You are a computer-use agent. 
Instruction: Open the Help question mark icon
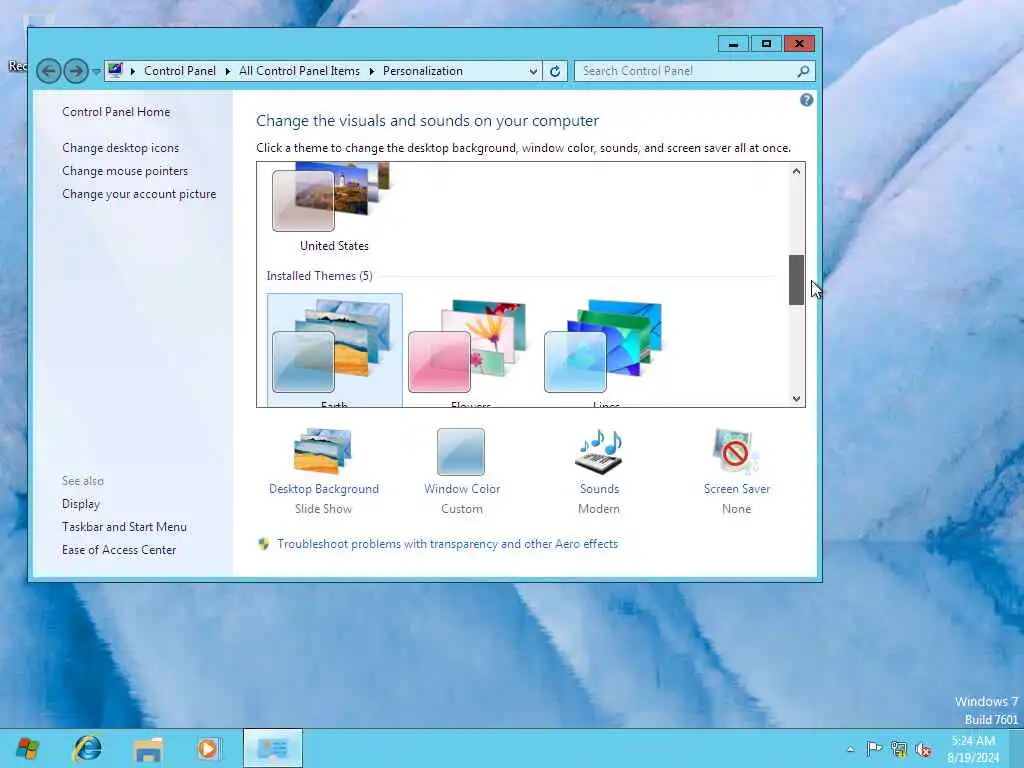click(807, 100)
